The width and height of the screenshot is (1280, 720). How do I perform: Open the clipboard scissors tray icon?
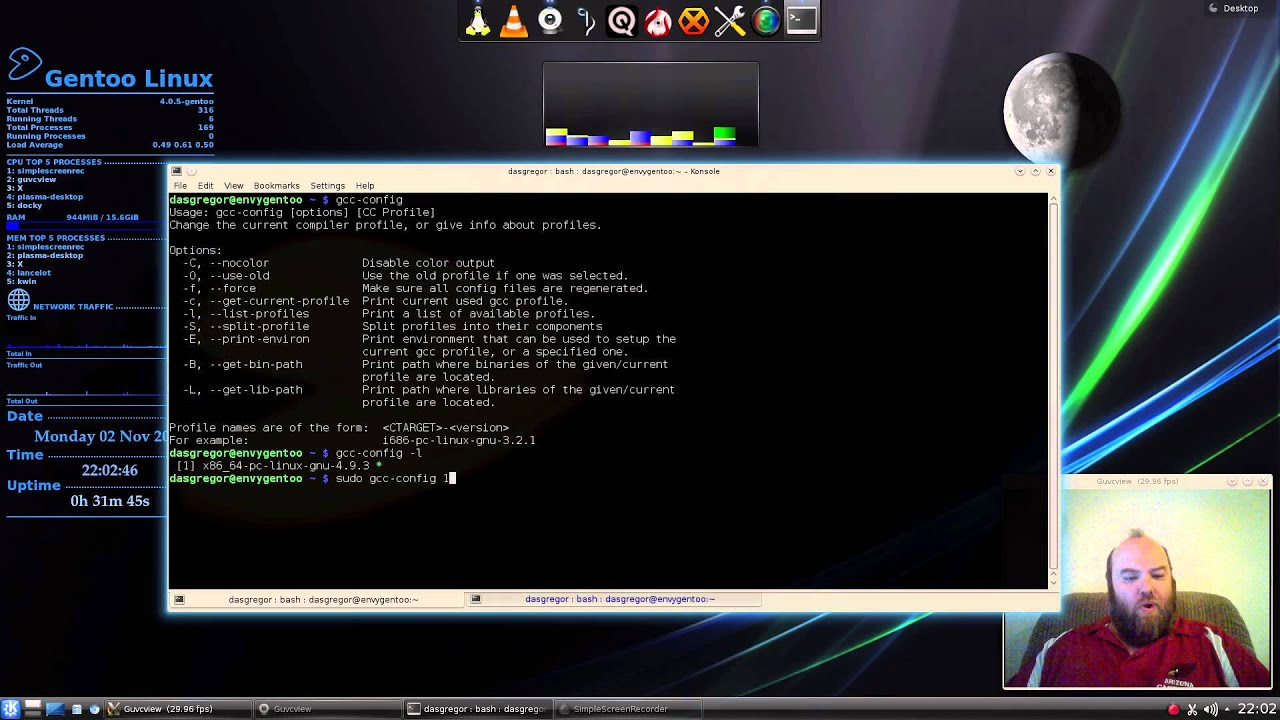click(x=1192, y=709)
